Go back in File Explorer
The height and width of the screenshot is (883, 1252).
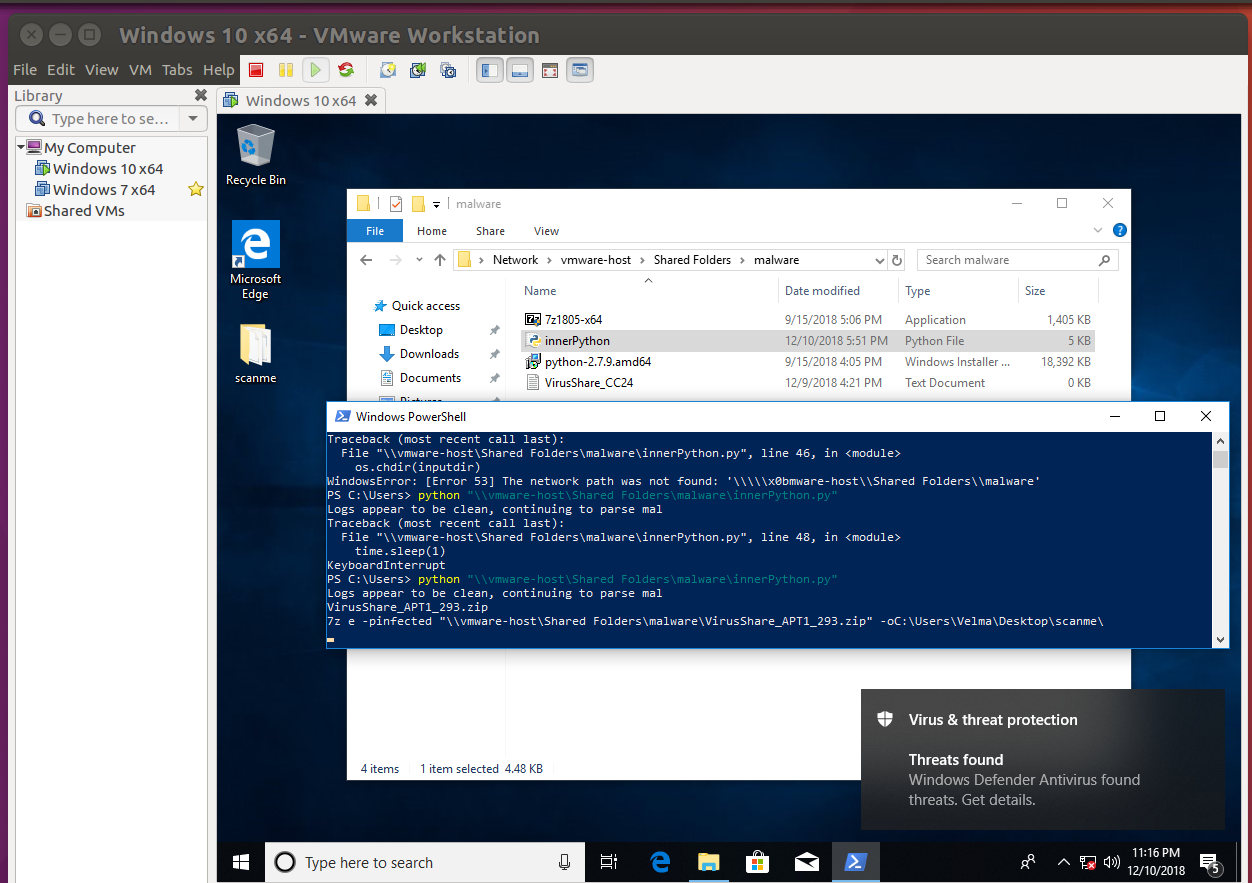pos(366,260)
